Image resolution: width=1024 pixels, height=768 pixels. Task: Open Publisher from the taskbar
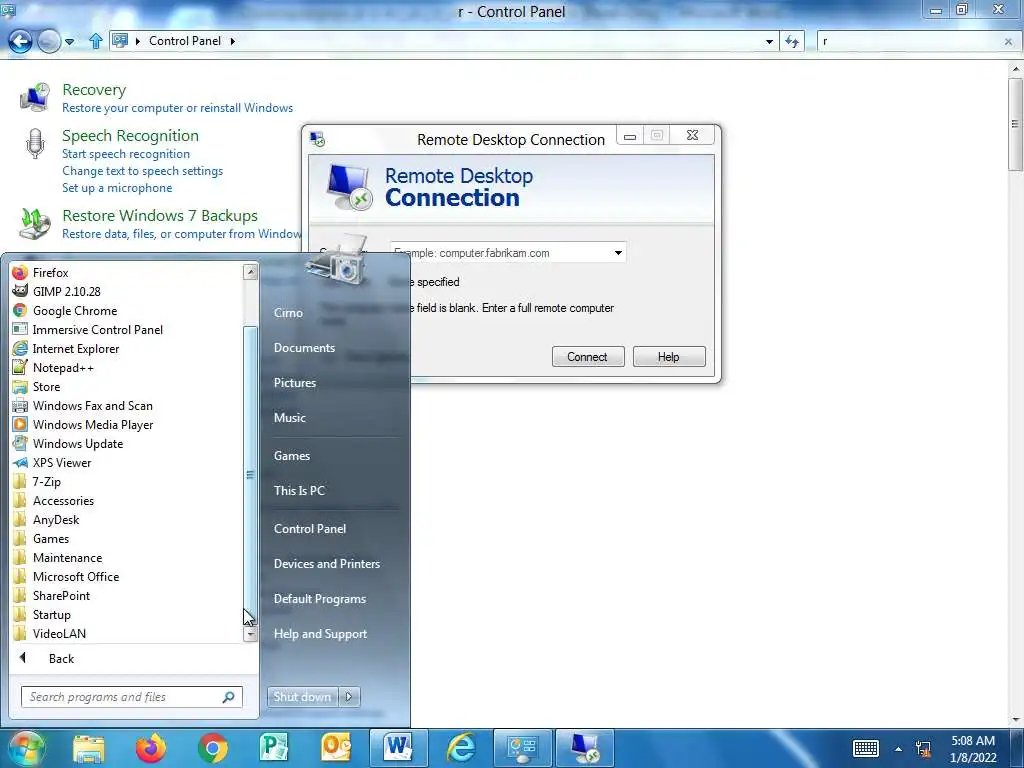click(274, 748)
